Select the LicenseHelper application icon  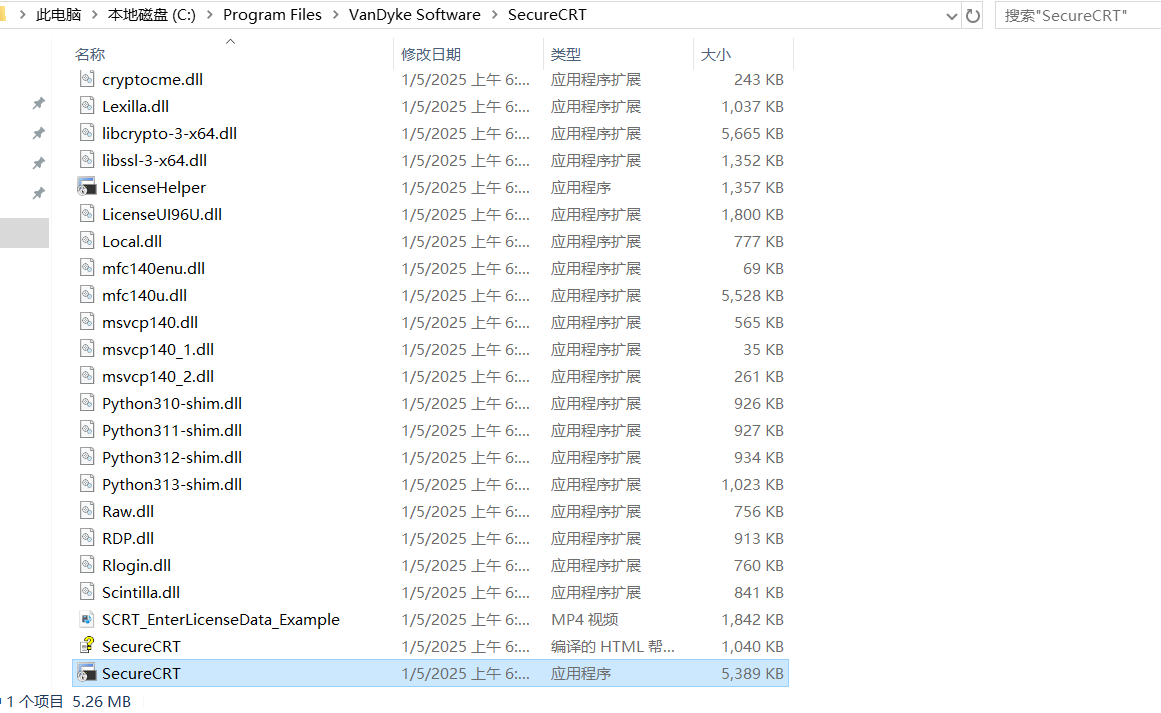click(x=87, y=187)
